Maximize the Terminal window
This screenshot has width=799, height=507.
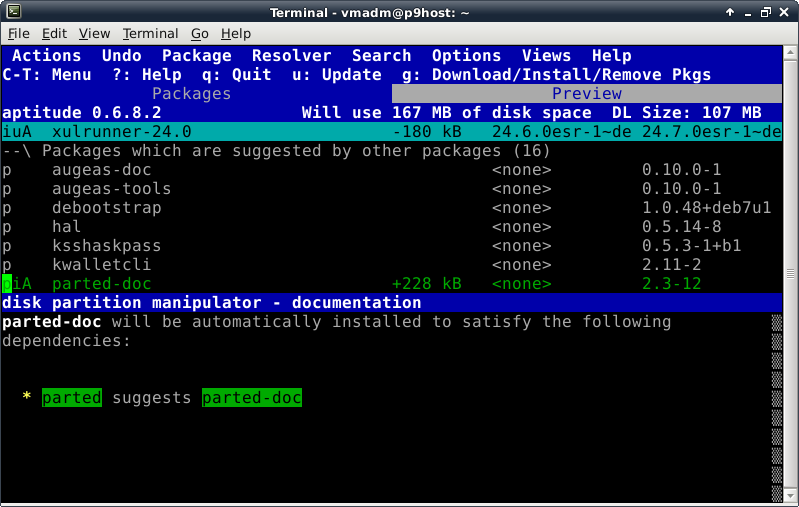pos(767,12)
